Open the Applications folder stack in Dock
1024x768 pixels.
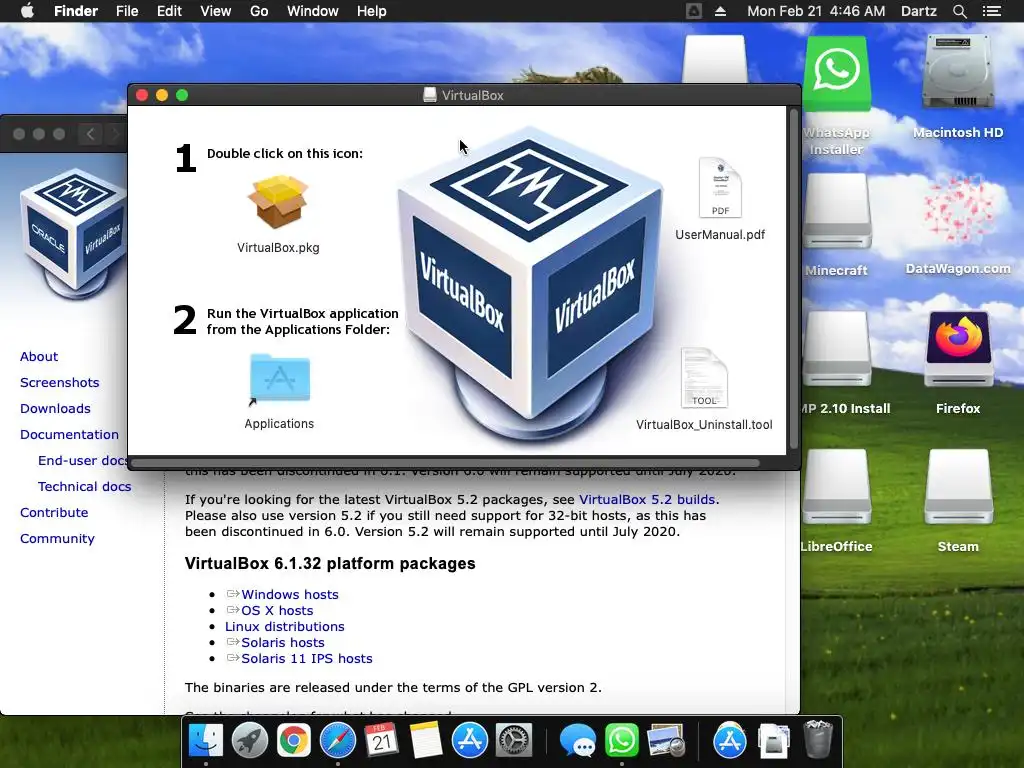(729, 741)
